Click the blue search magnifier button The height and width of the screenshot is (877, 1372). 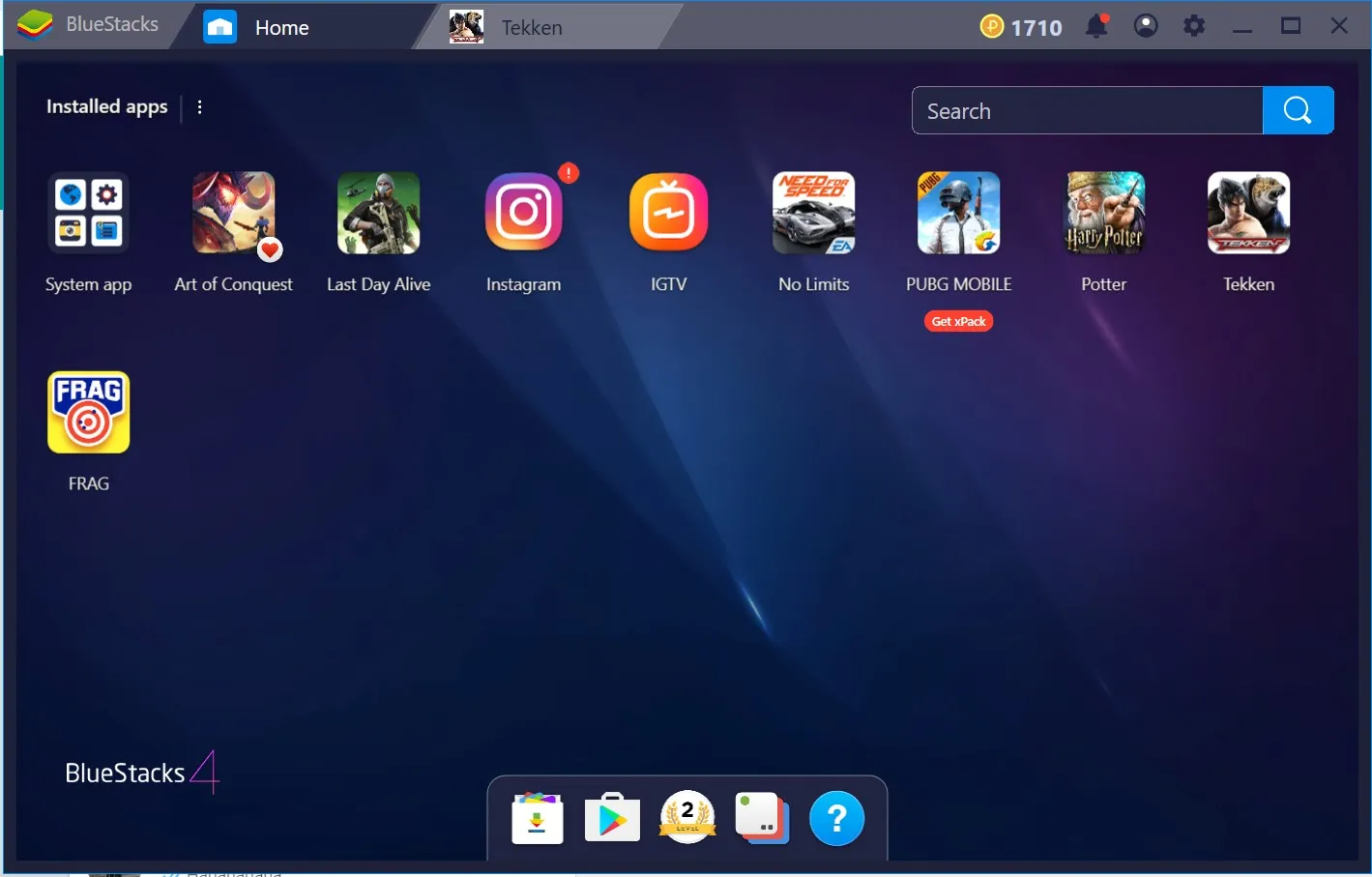coord(1298,110)
